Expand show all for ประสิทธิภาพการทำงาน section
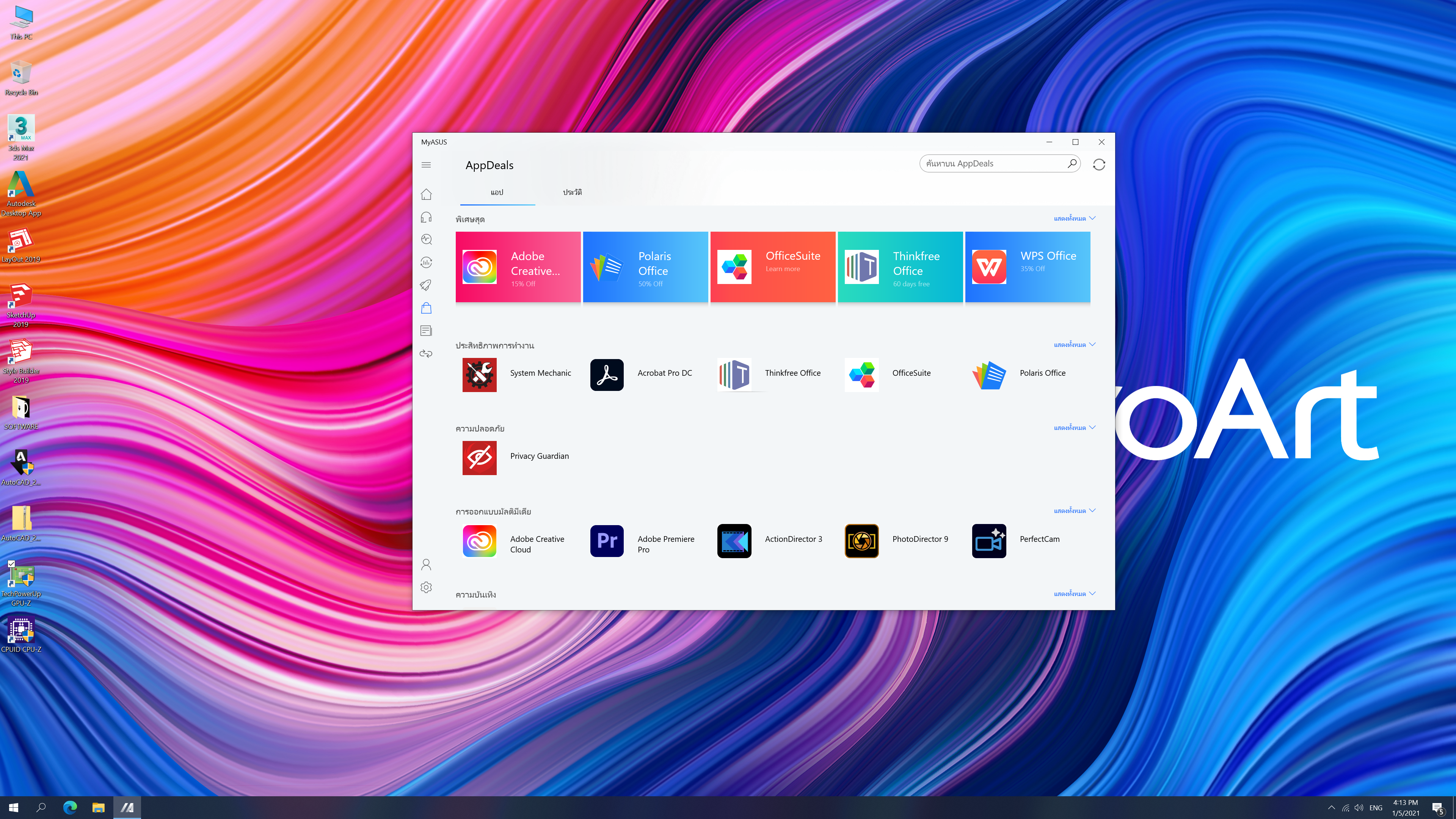The height and width of the screenshot is (819, 1456). 1075,345
